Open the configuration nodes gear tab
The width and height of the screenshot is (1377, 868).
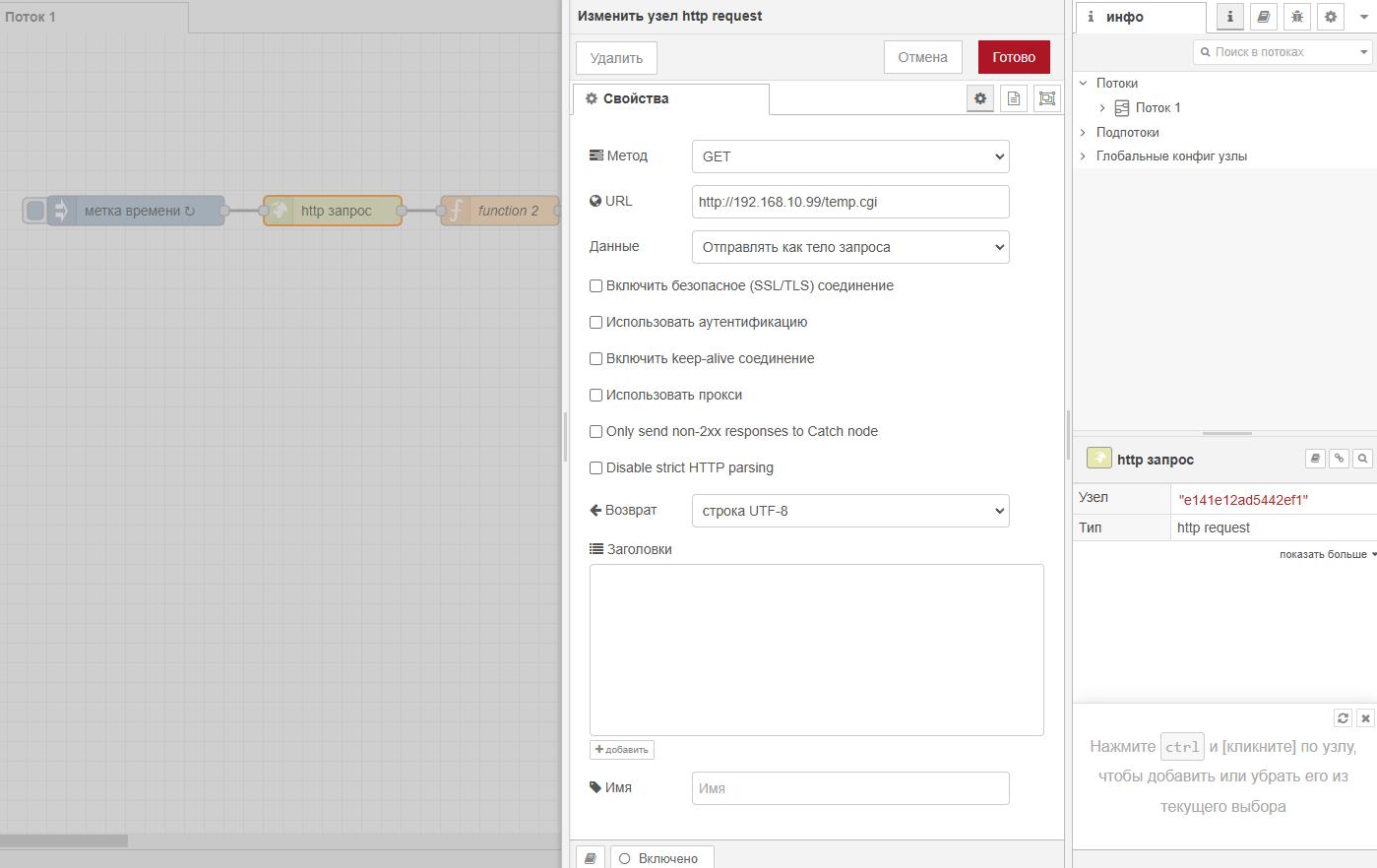coord(1330,17)
